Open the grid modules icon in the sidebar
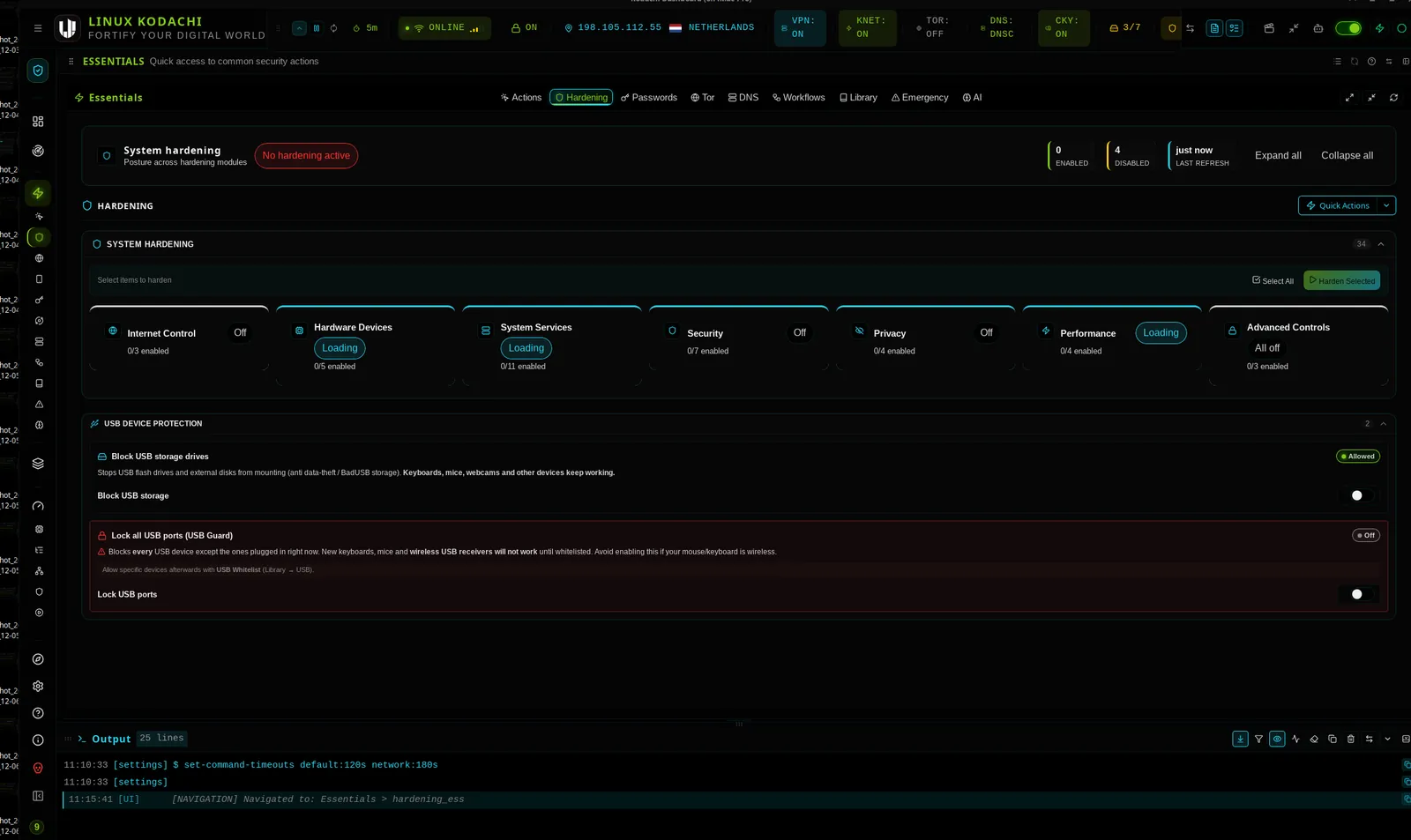 point(38,122)
